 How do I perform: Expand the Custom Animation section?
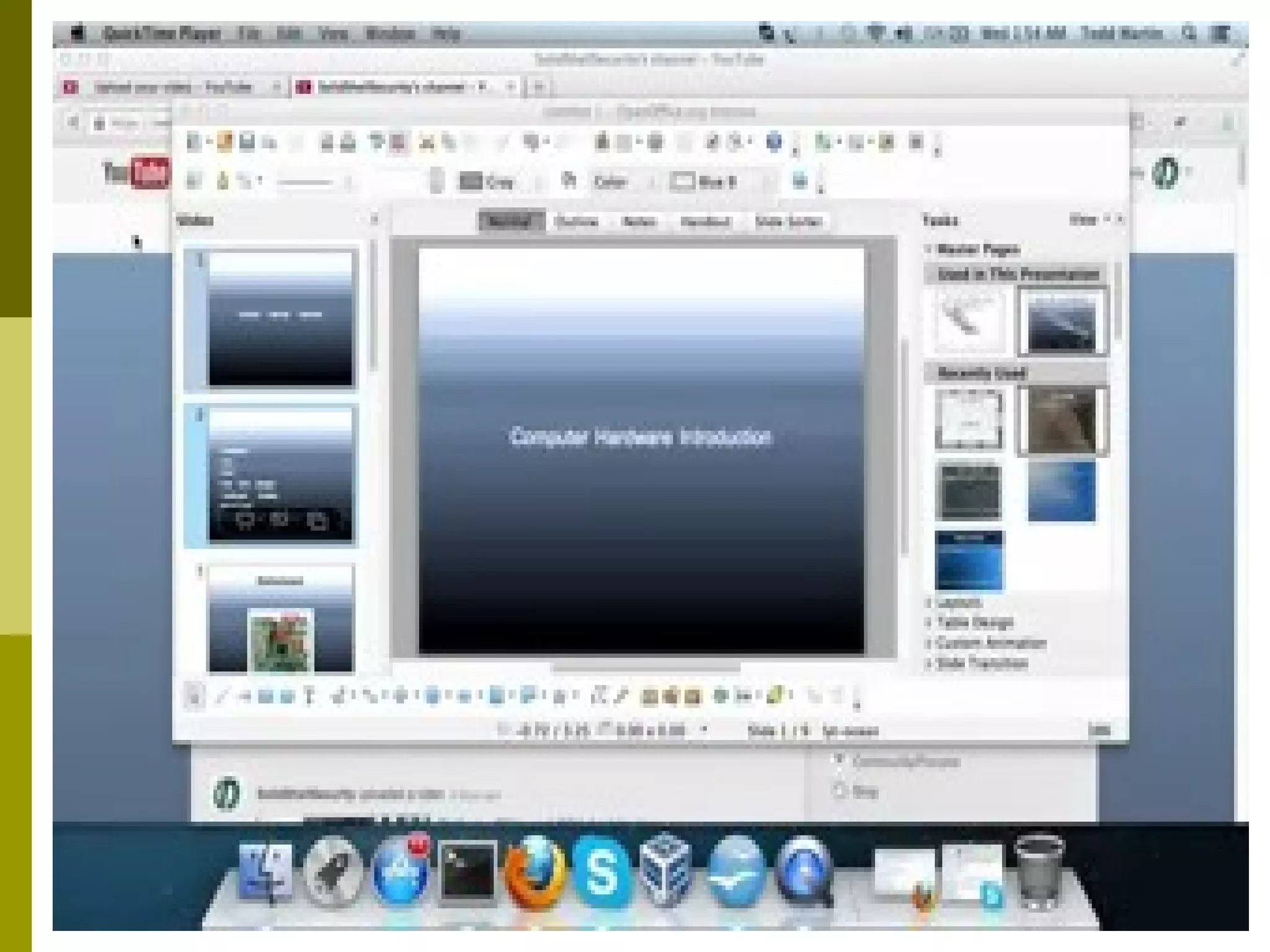click(990, 643)
